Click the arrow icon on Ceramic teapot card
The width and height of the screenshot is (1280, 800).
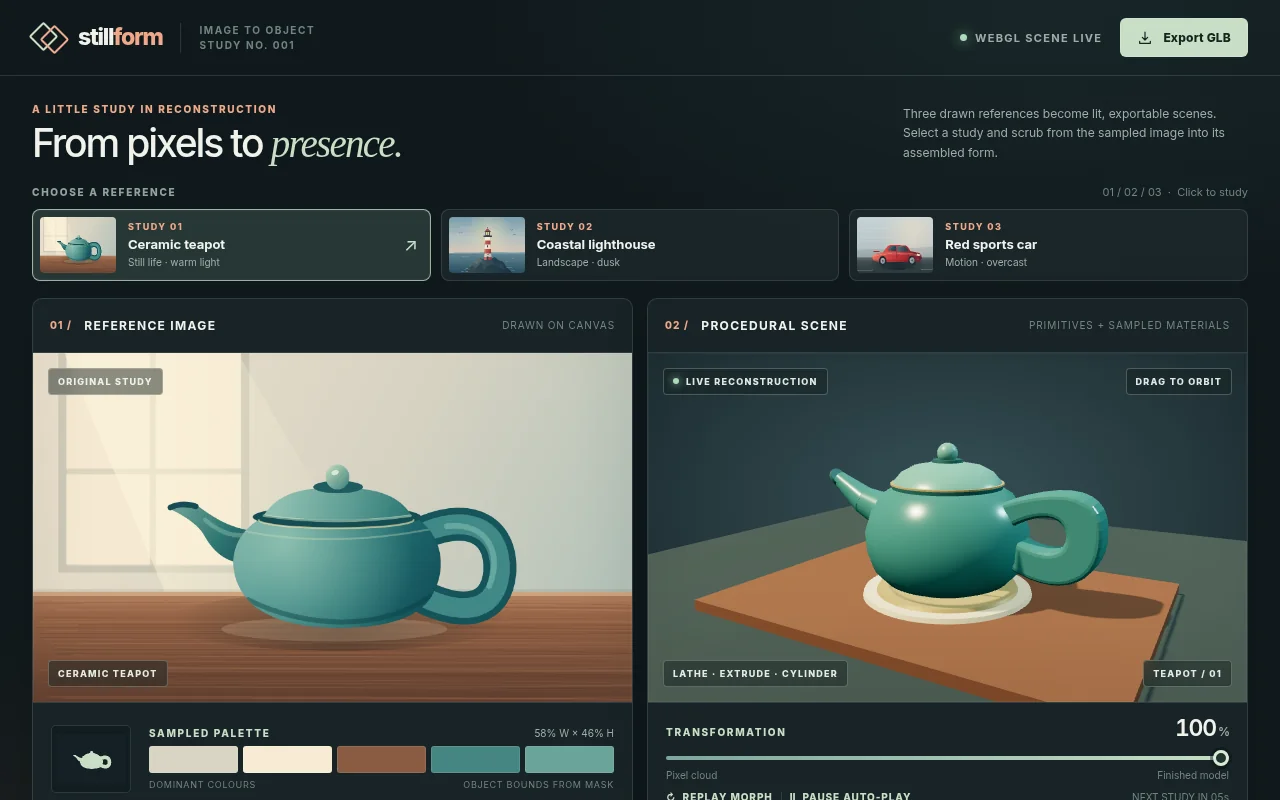(x=410, y=245)
